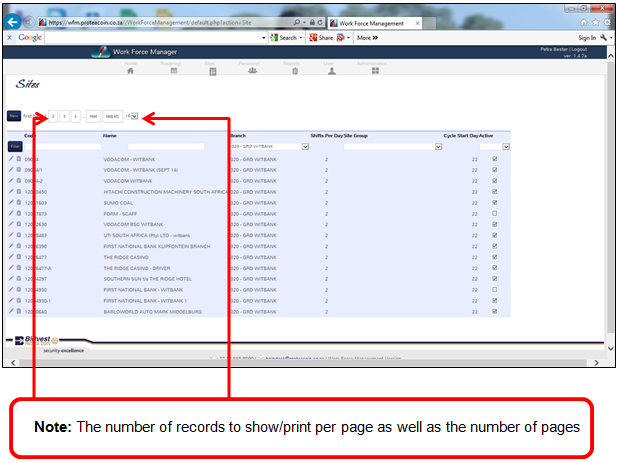Screen dimensions: 618x463
Task: Toggle Active checkbox for THE RIDGE CASINO - DRIVER
Action: tap(495, 268)
